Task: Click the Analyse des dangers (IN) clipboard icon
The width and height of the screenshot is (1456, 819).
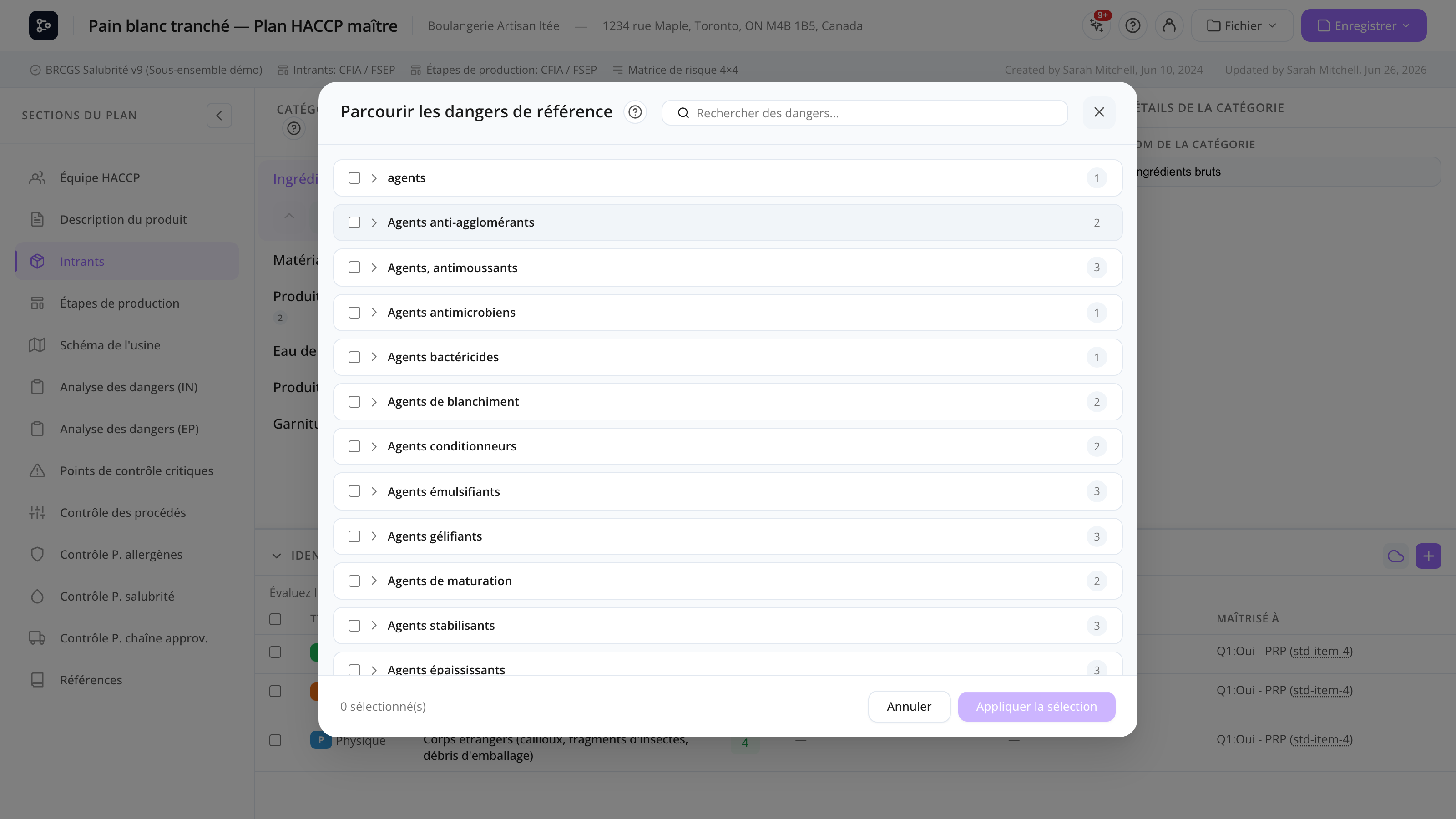Action: 37,387
